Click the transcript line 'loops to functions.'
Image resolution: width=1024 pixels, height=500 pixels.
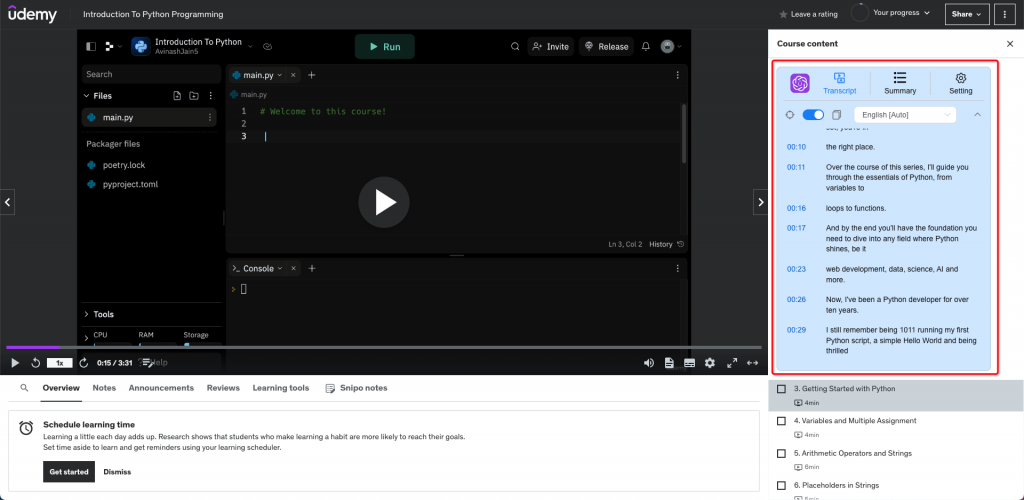(x=856, y=208)
